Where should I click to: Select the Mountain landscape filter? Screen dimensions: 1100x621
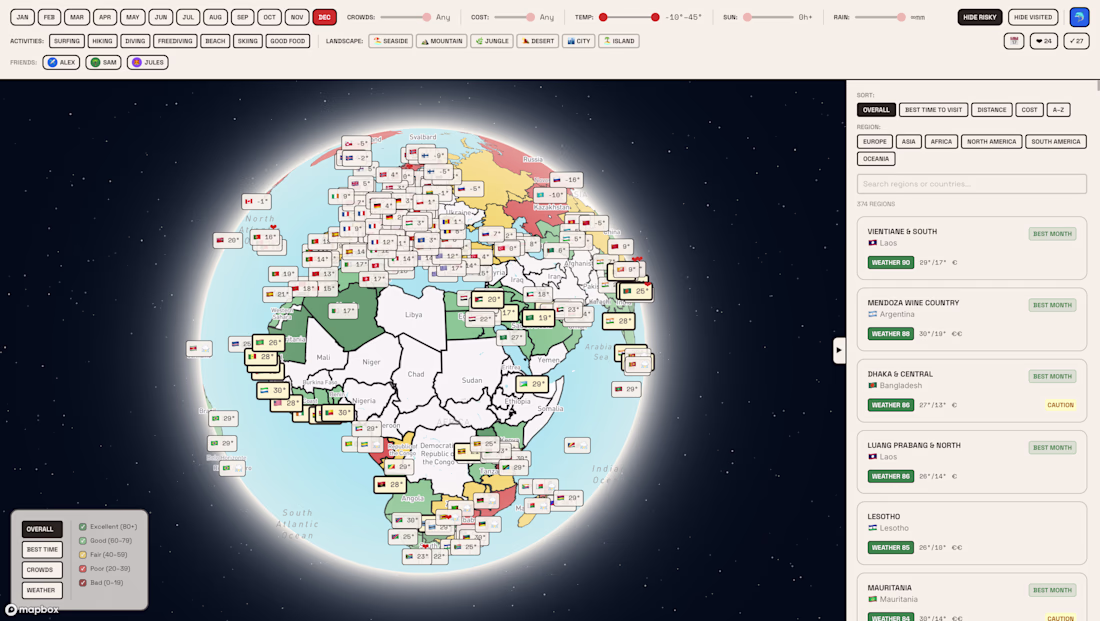click(442, 41)
